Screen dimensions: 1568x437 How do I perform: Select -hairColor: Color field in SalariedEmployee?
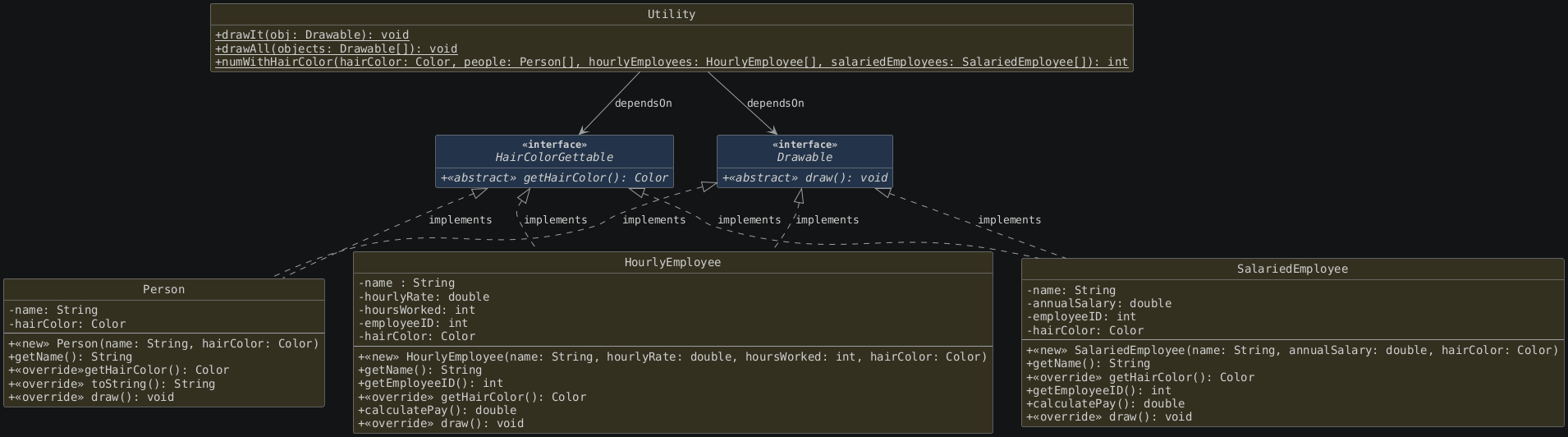click(x=1085, y=330)
